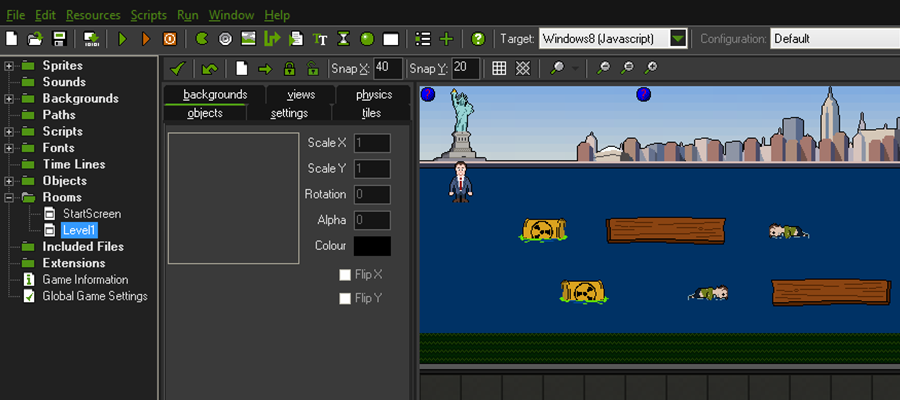Open the Window menu

click(x=232, y=15)
